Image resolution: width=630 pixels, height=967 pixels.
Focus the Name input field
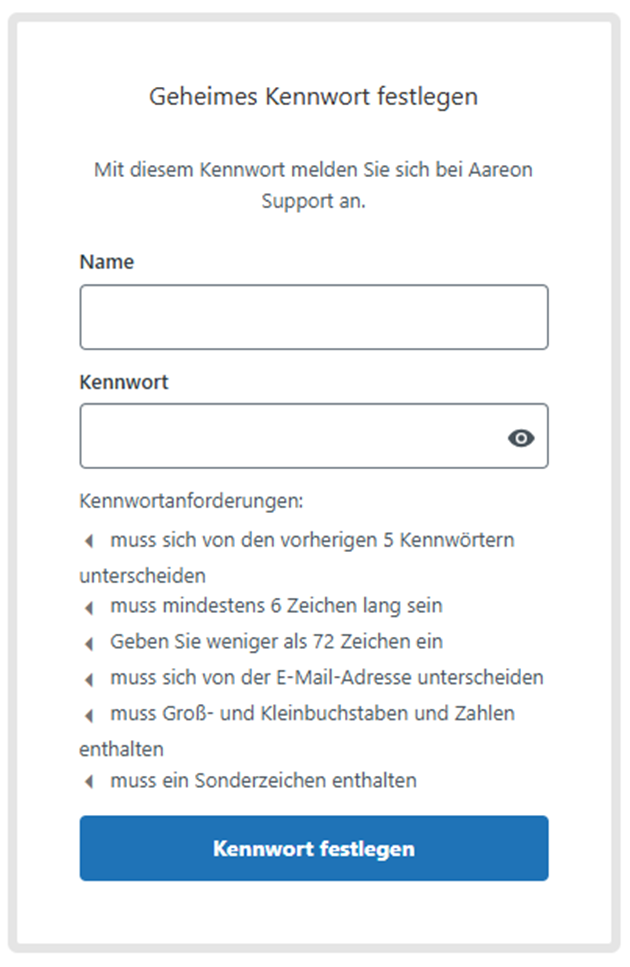click(314, 317)
